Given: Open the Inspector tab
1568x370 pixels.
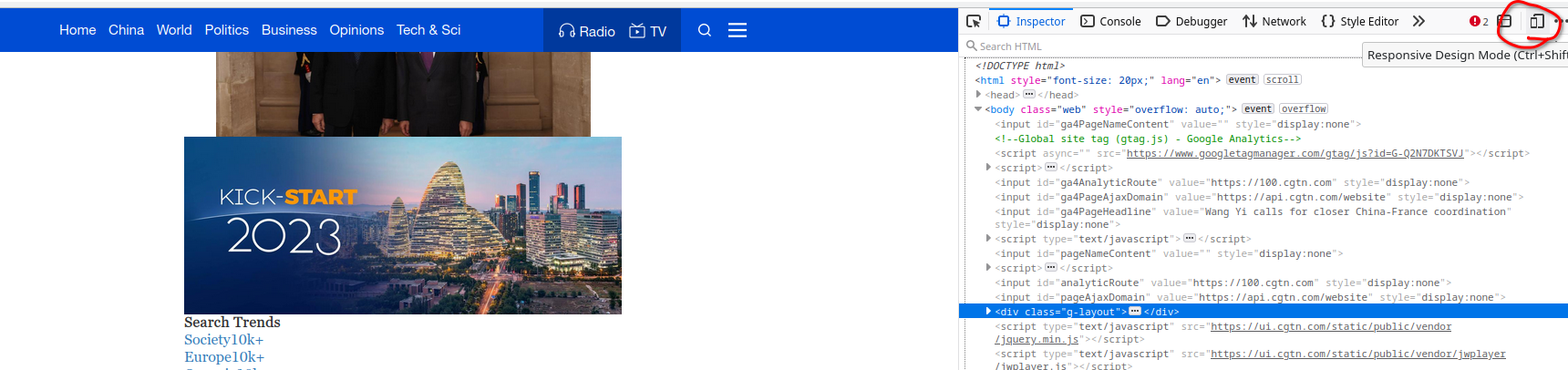Looking at the screenshot, I should [1031, 21].
